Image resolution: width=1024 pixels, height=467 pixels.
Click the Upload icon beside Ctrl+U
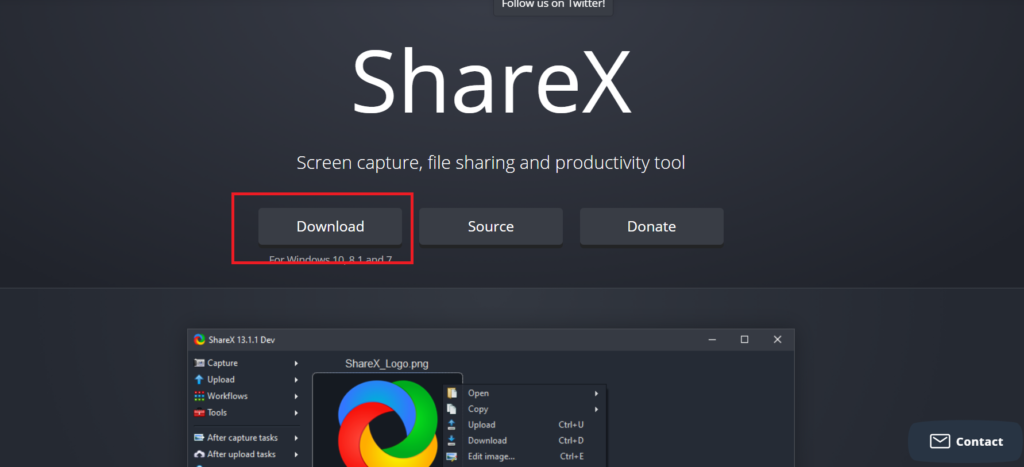click(x=452, y=425)
